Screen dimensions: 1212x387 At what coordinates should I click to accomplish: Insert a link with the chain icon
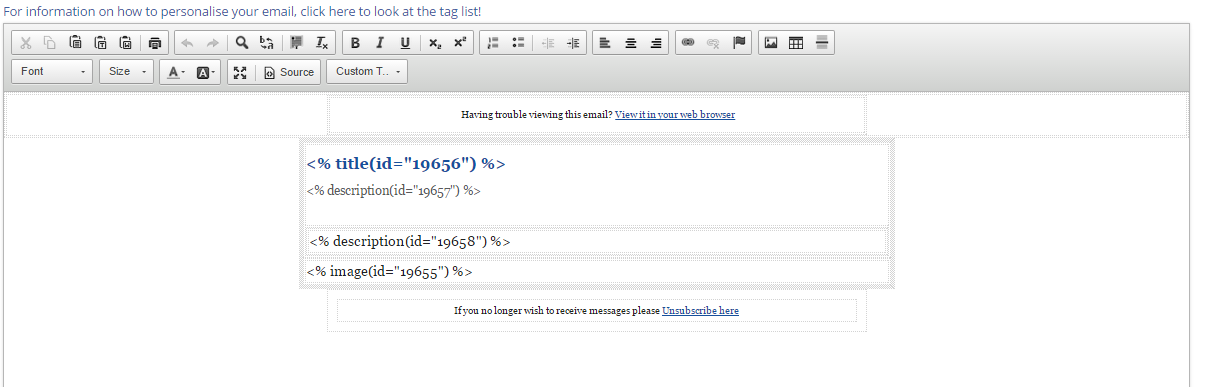coord(687,43)
